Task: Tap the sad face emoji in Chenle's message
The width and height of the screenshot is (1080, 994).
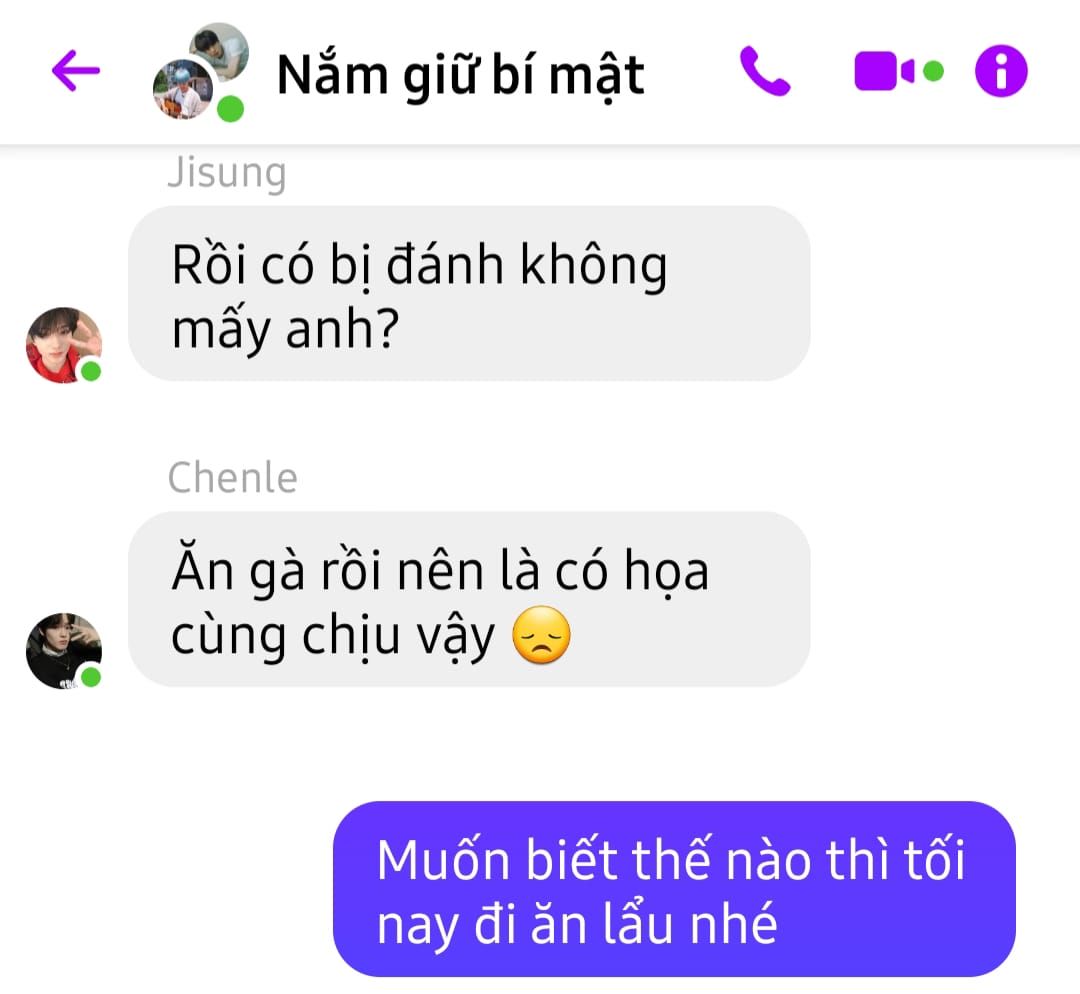Action: point(541,635)
